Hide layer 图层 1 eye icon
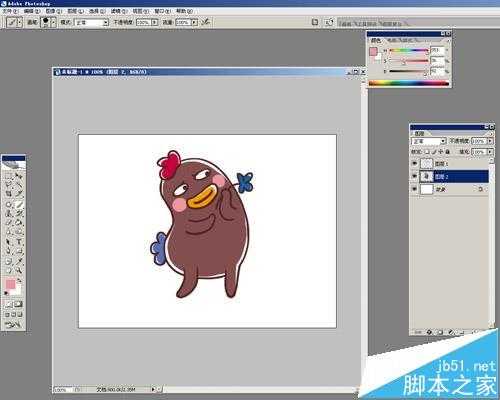 click(414, 163)
